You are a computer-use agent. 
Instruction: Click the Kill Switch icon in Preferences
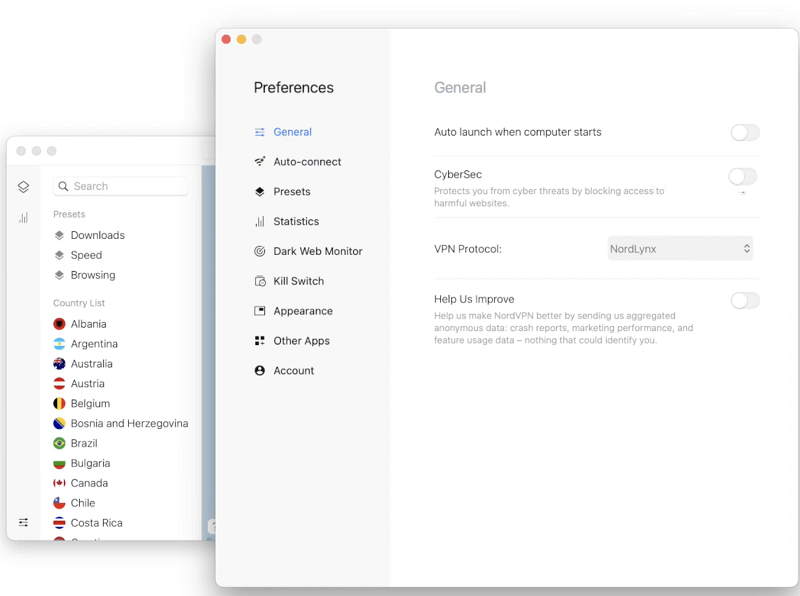point(260,281)
